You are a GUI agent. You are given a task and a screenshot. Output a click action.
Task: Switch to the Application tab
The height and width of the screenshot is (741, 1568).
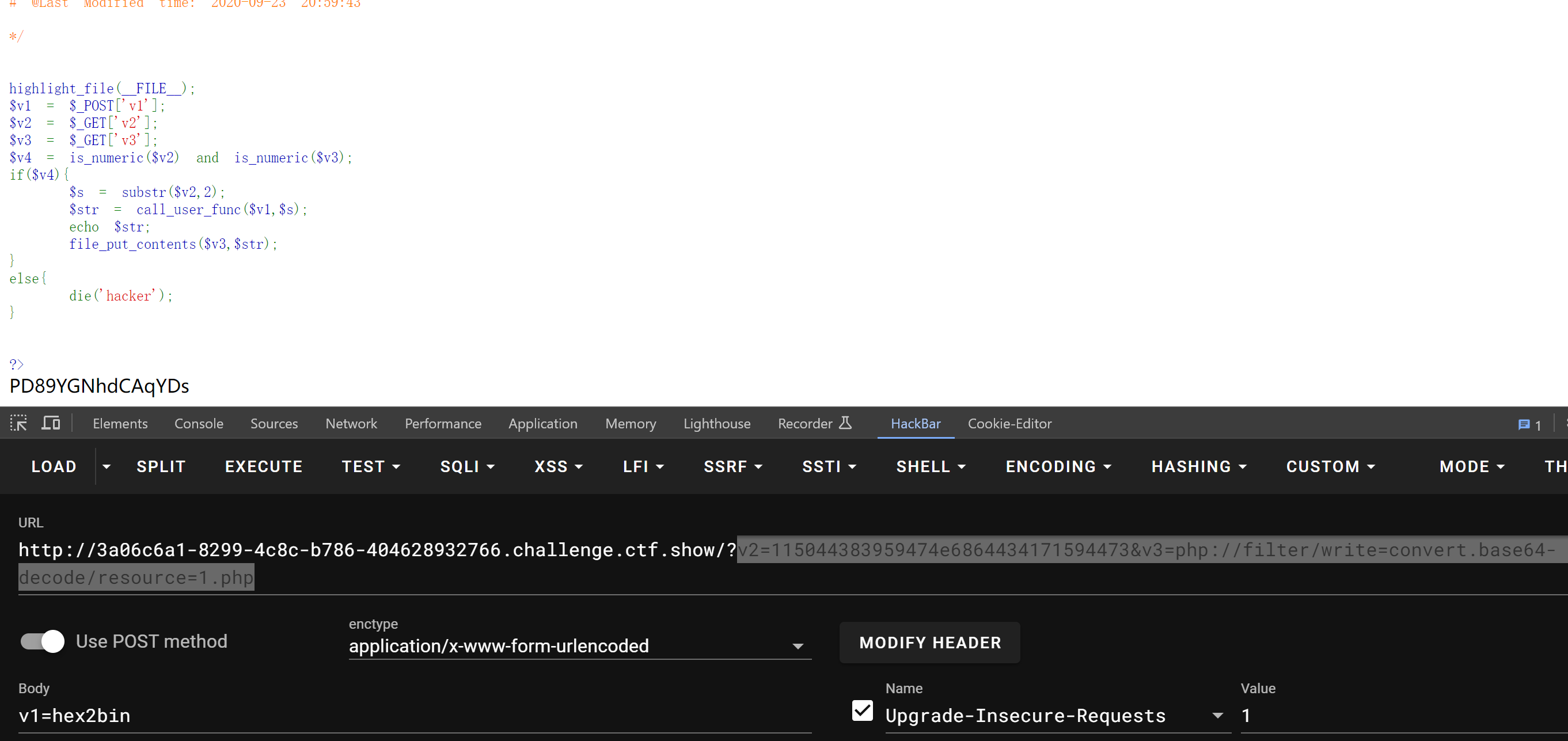542,423
